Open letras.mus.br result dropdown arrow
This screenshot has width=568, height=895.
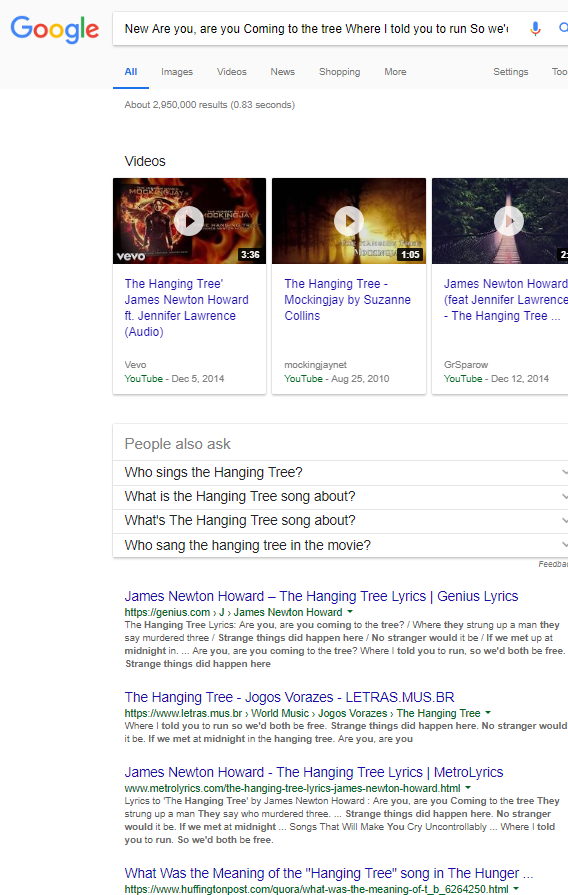488,713
